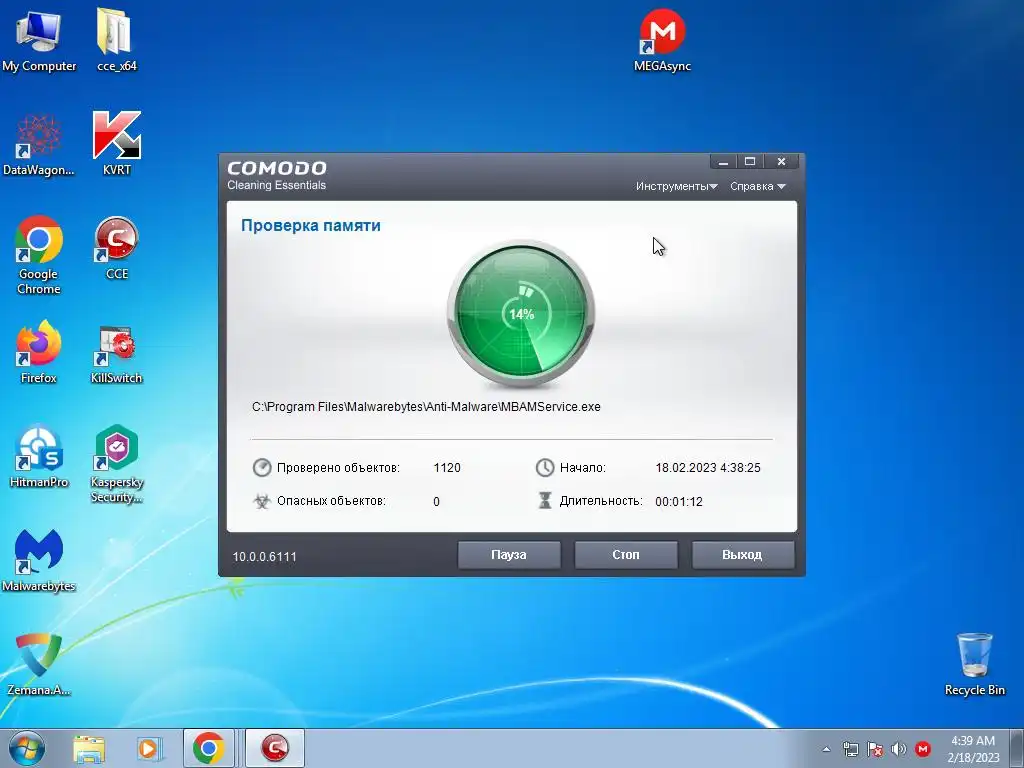Click the gauge icon by Проверено объектов
Viewport: 1024px width, 768px height.
(262, 467)
